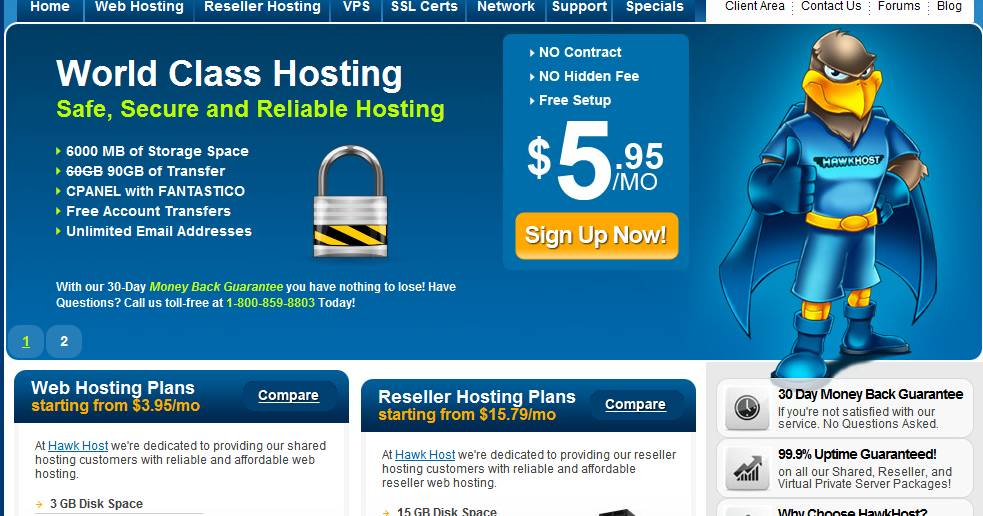Compare Web Hosting Plans
The image size is (983, 516).
[288, 396]
